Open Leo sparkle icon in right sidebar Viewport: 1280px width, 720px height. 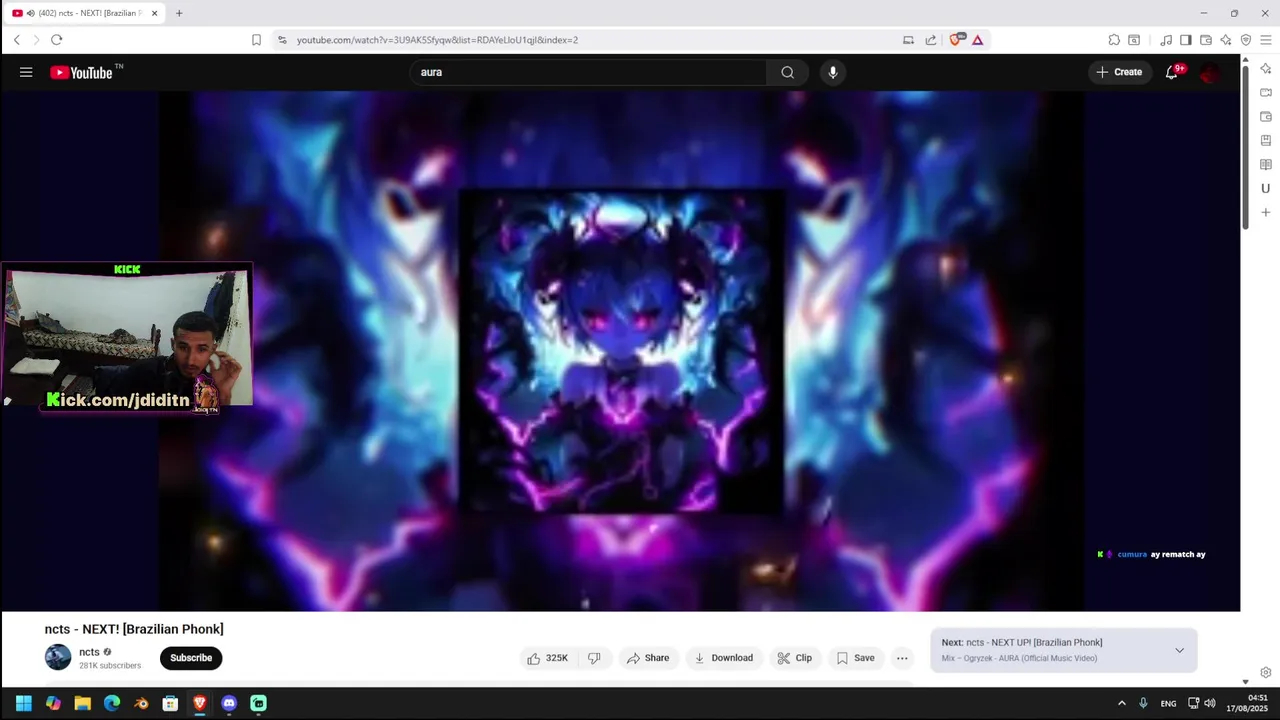point(1266,68)
